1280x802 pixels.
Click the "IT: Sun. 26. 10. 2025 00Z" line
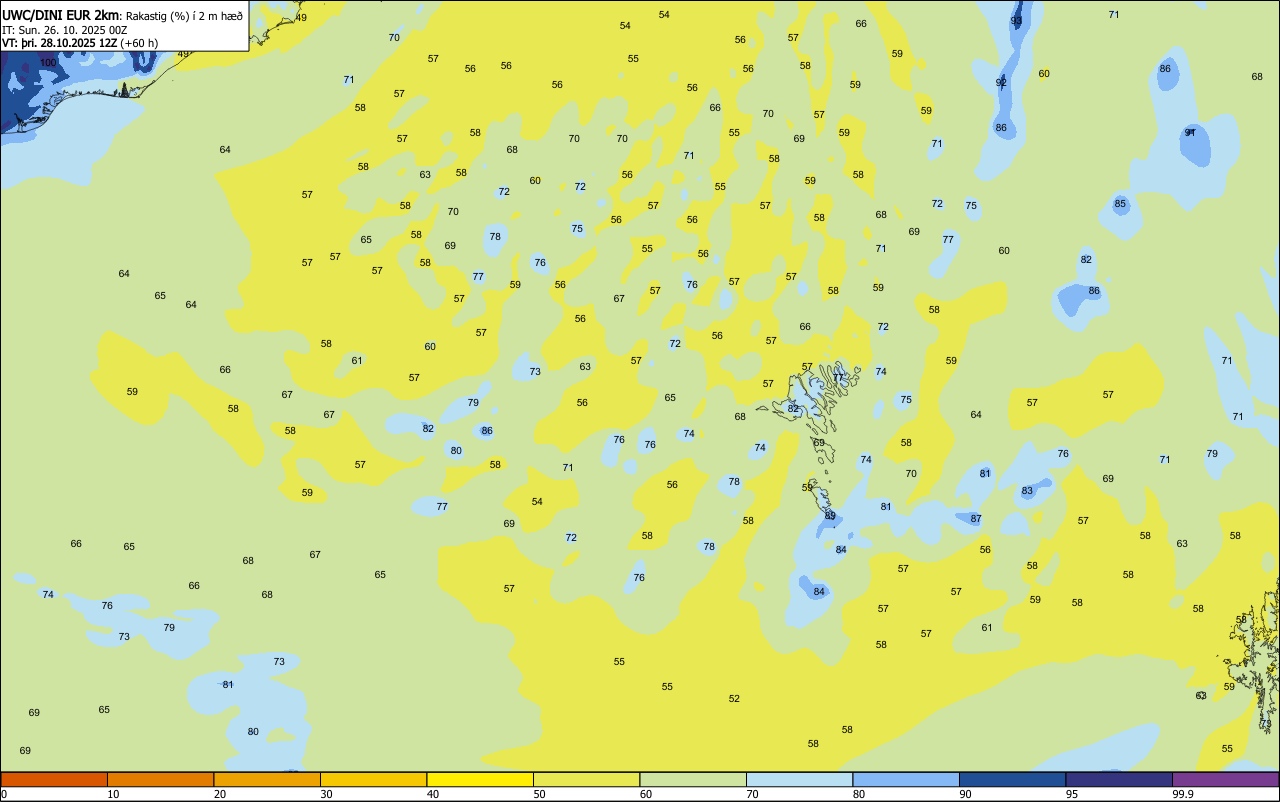[x=64, y=30]
